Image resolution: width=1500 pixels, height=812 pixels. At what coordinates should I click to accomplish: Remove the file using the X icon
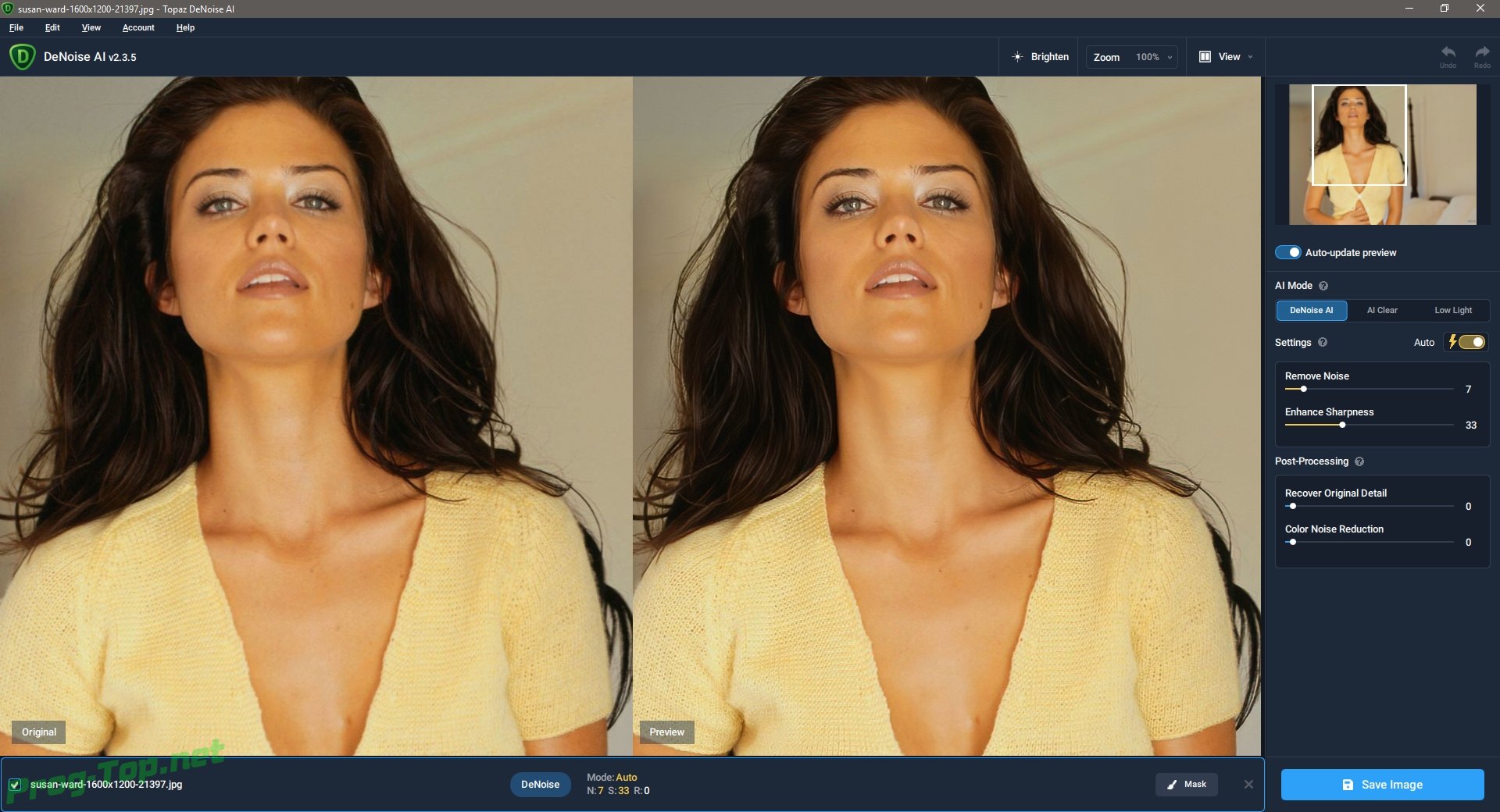1248,785
